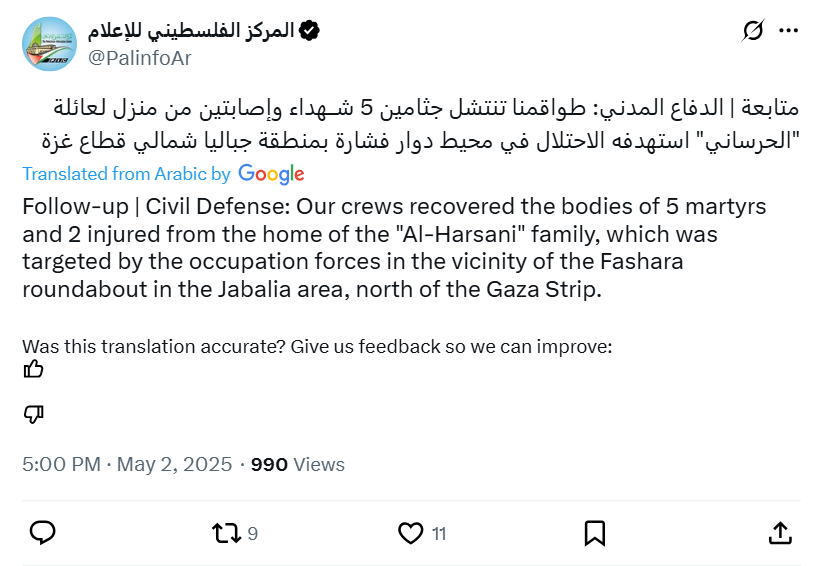View the 990 Views analytics
This screenshot has height=566, width=823.
[297, 465]
